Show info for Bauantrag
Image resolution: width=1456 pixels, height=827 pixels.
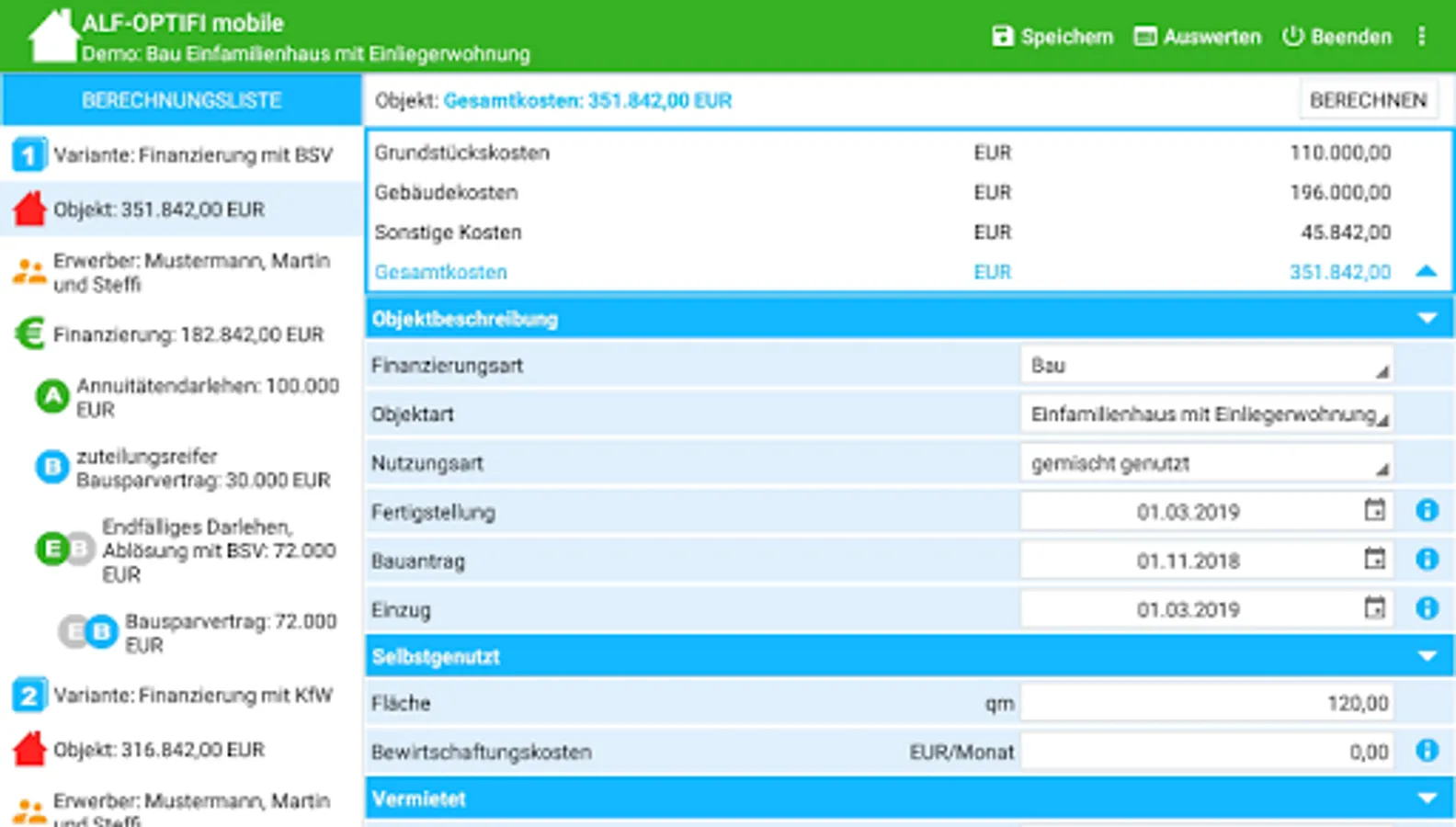click(1427, 559)
